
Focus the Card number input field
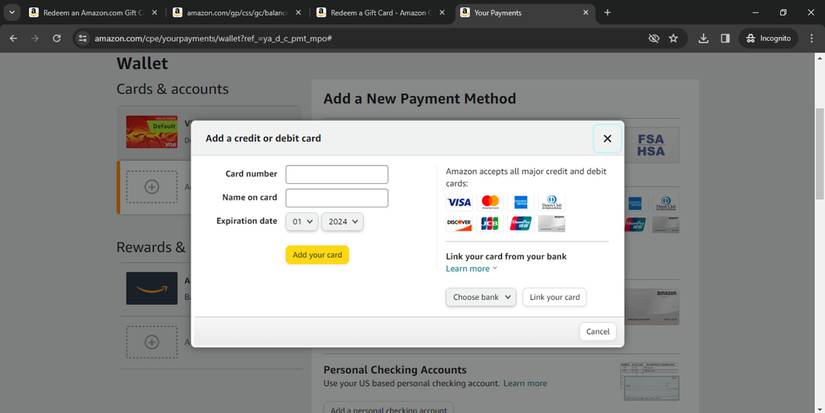point(337,174)
